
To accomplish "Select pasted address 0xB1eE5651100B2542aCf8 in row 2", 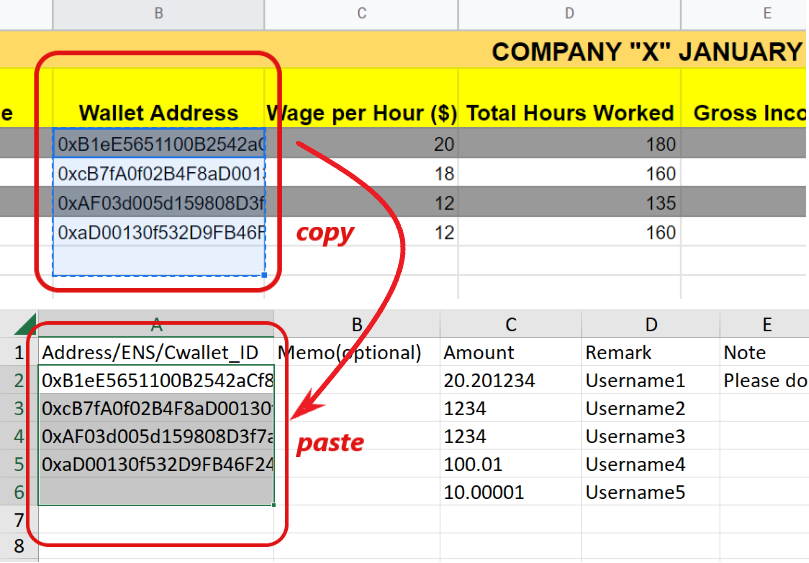I will pyautogui.click(x=156, y=380).
